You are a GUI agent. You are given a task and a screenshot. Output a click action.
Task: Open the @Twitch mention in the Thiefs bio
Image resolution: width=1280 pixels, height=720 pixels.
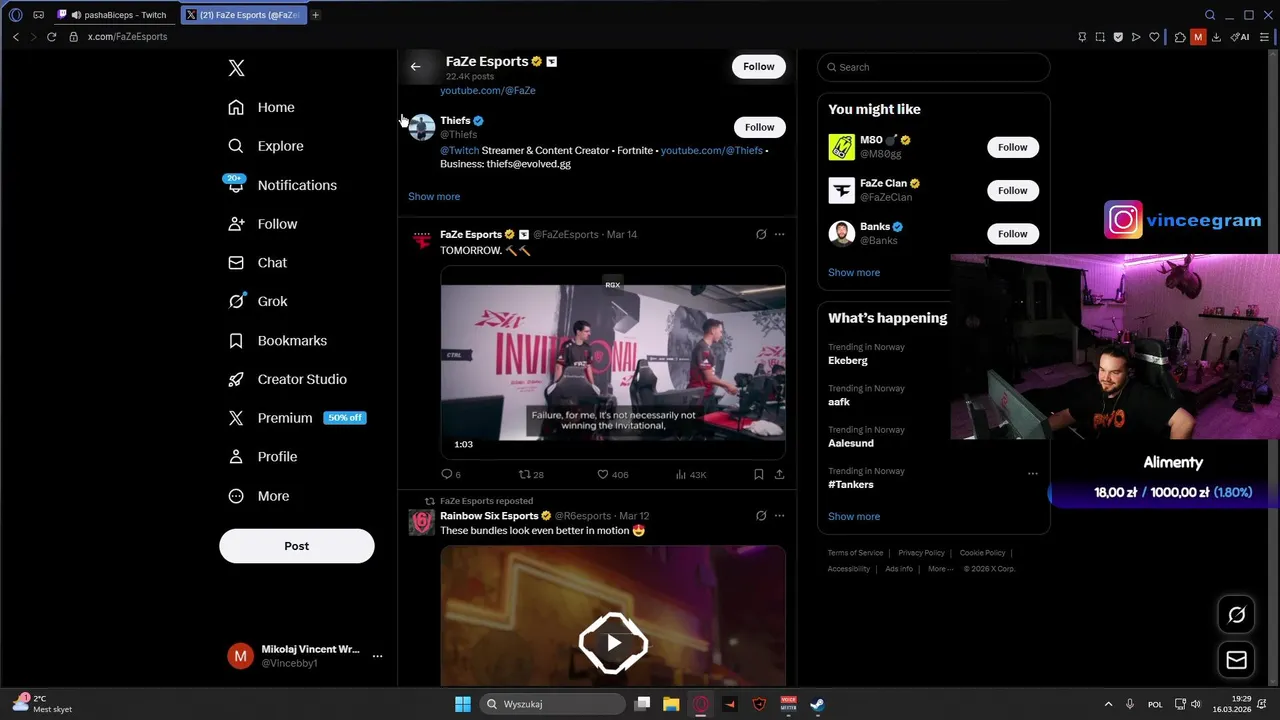click(x=459, y=150)
